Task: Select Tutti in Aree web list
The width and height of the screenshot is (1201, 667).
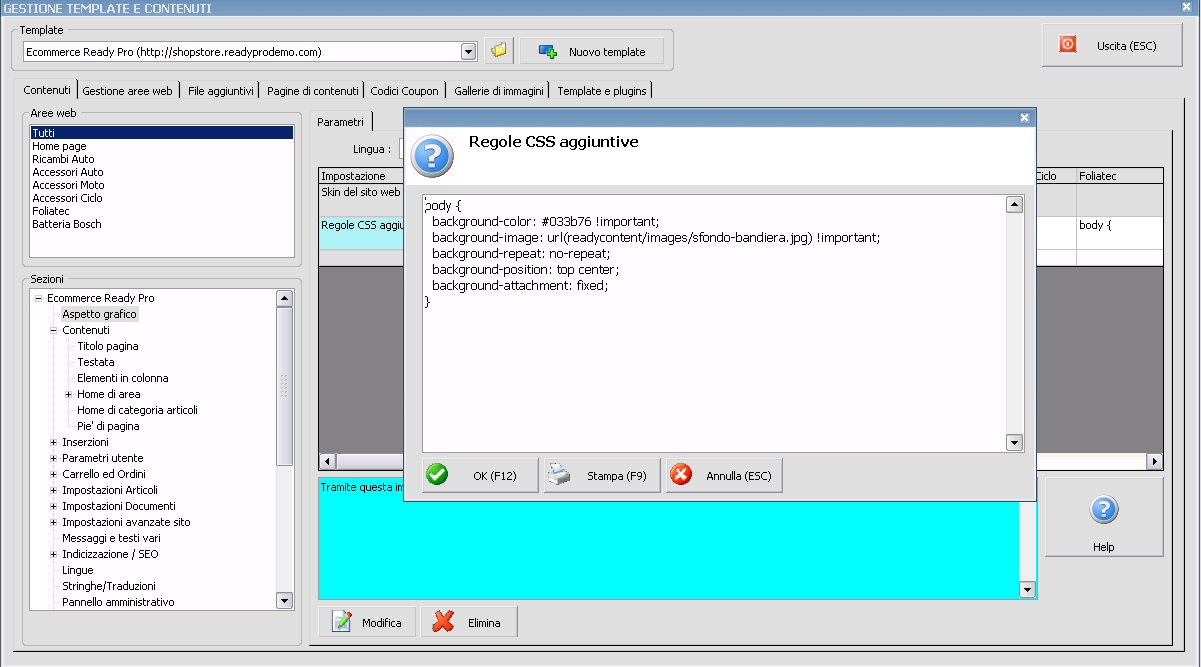Action: click(162, 133)
